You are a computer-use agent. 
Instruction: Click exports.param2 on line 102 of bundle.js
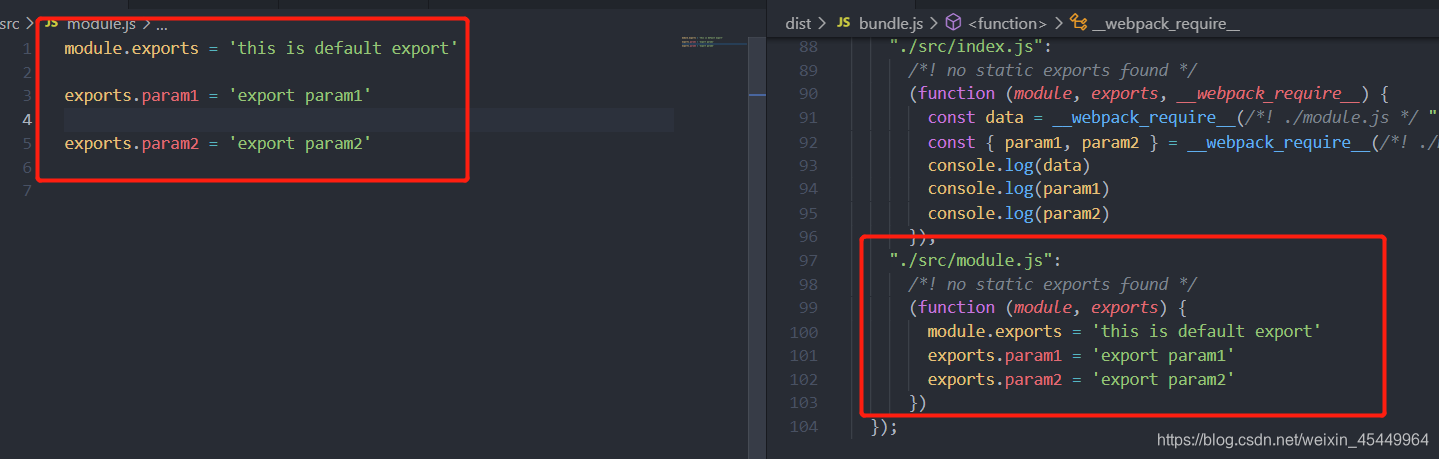pos(995,379)
